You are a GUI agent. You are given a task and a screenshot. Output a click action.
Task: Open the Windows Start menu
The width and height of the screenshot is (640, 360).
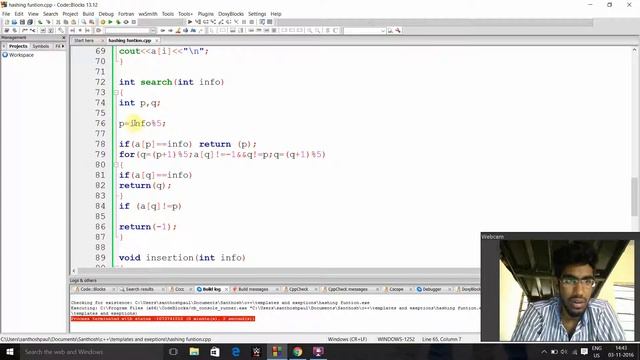10,351
